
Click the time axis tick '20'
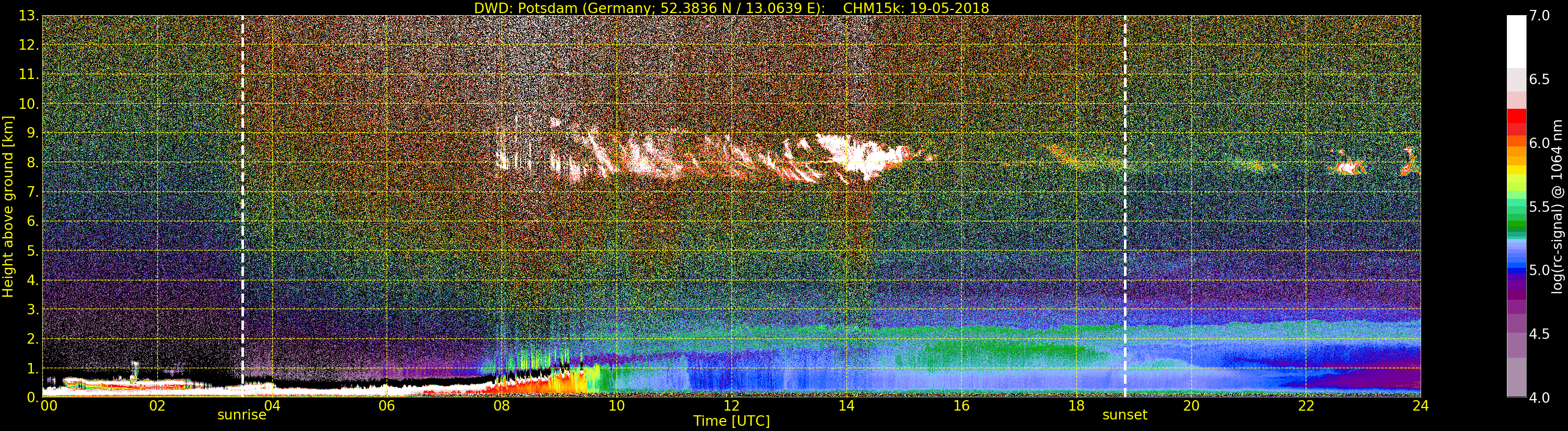tap(1191, 406)
